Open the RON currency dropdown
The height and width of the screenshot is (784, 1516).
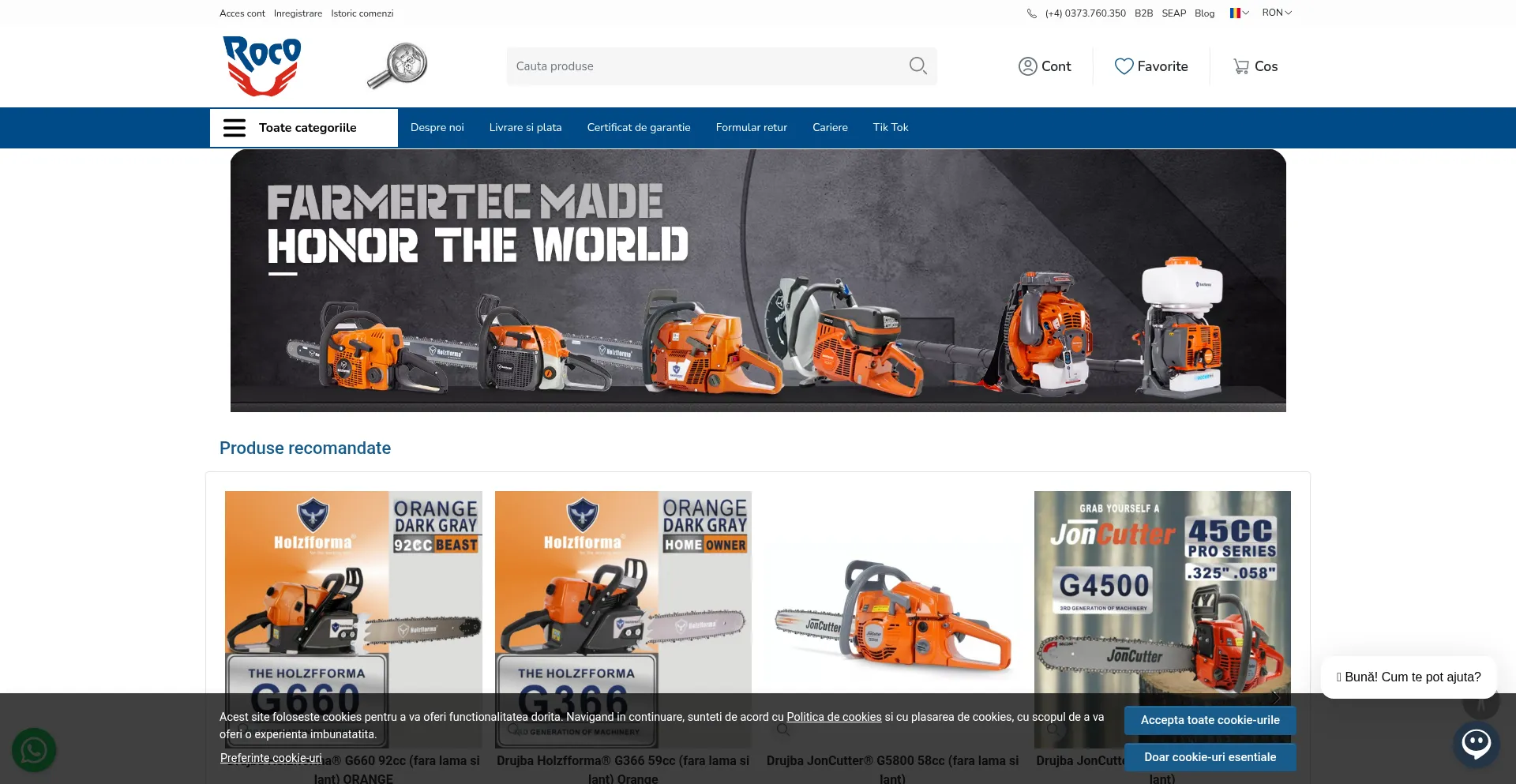tap(1276, 13)
